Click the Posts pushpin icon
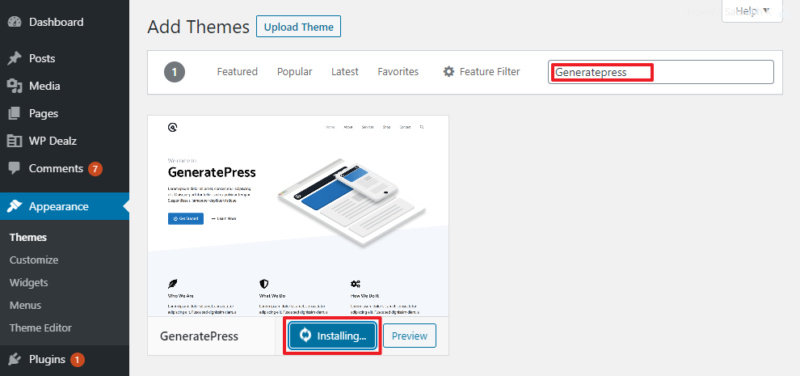 [14, 59]
